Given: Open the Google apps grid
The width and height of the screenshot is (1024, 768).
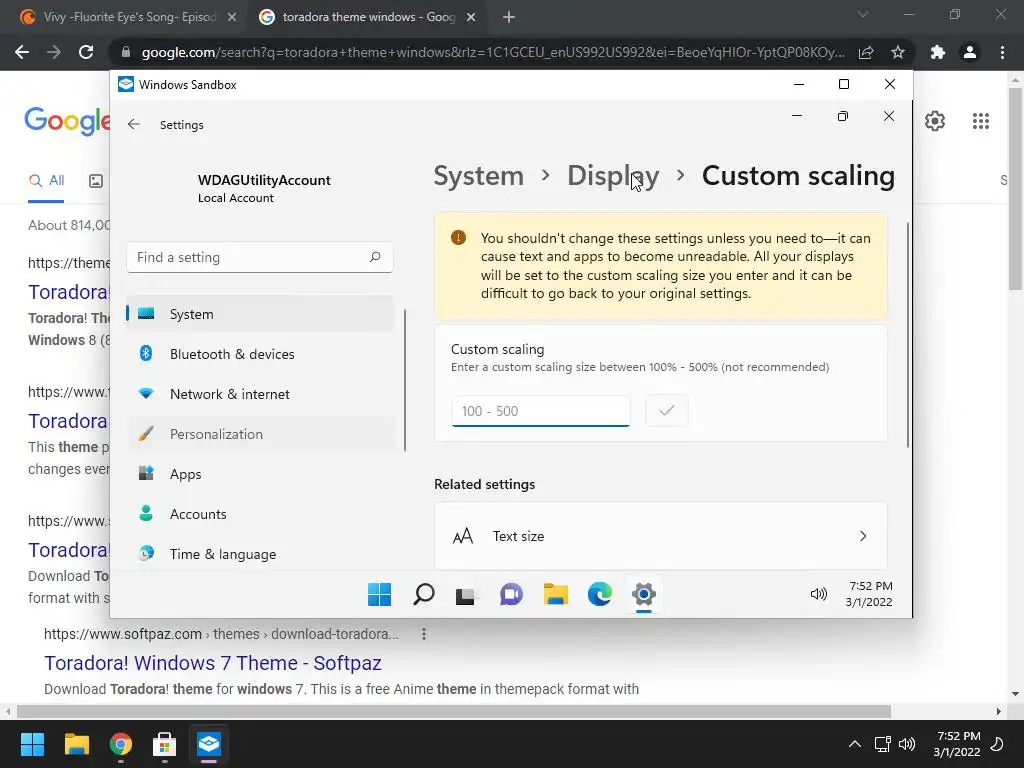Looking at the screenshot, I should point(981,121).
